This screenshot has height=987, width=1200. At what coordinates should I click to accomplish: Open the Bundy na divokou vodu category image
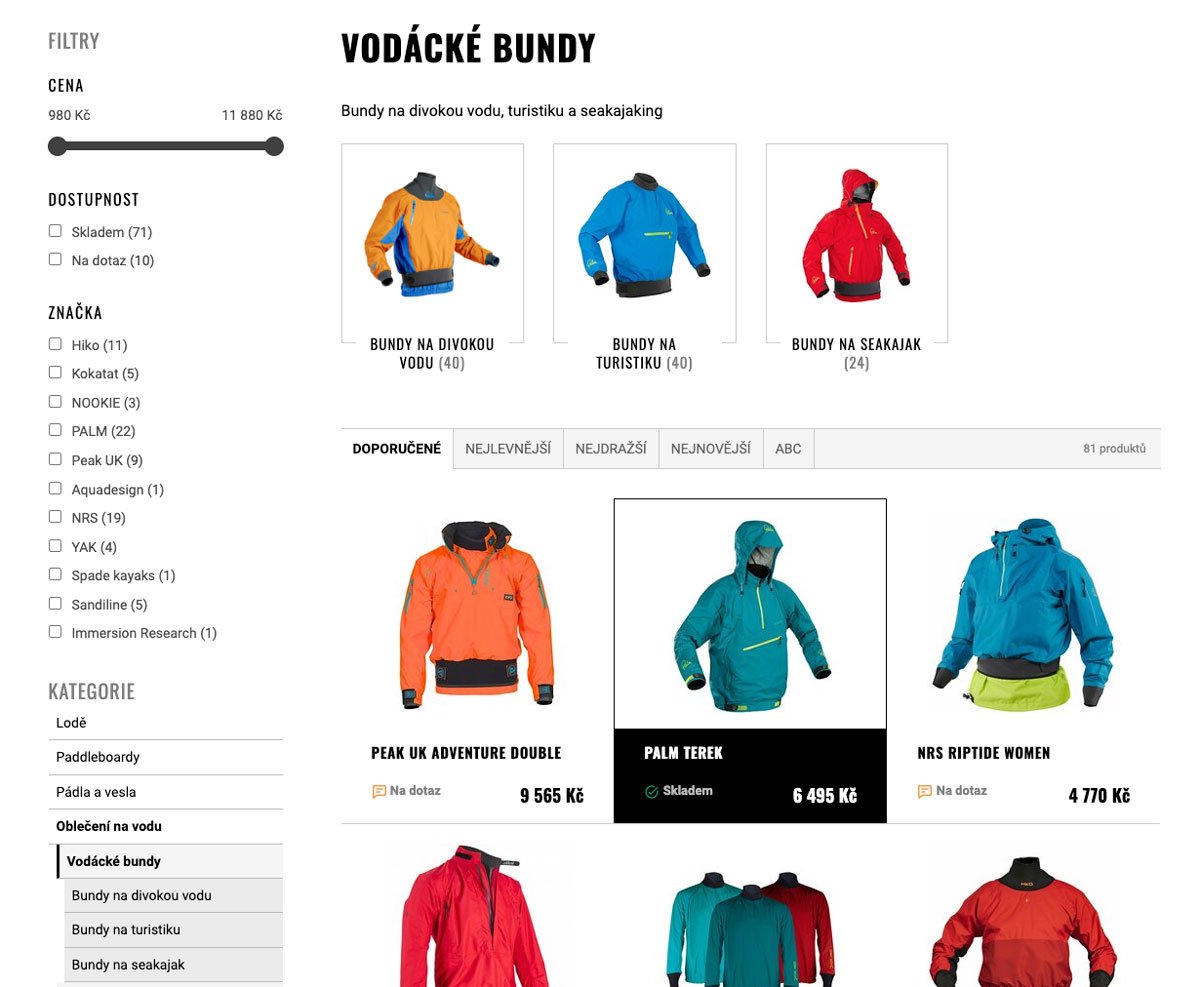tap(432, 237)
